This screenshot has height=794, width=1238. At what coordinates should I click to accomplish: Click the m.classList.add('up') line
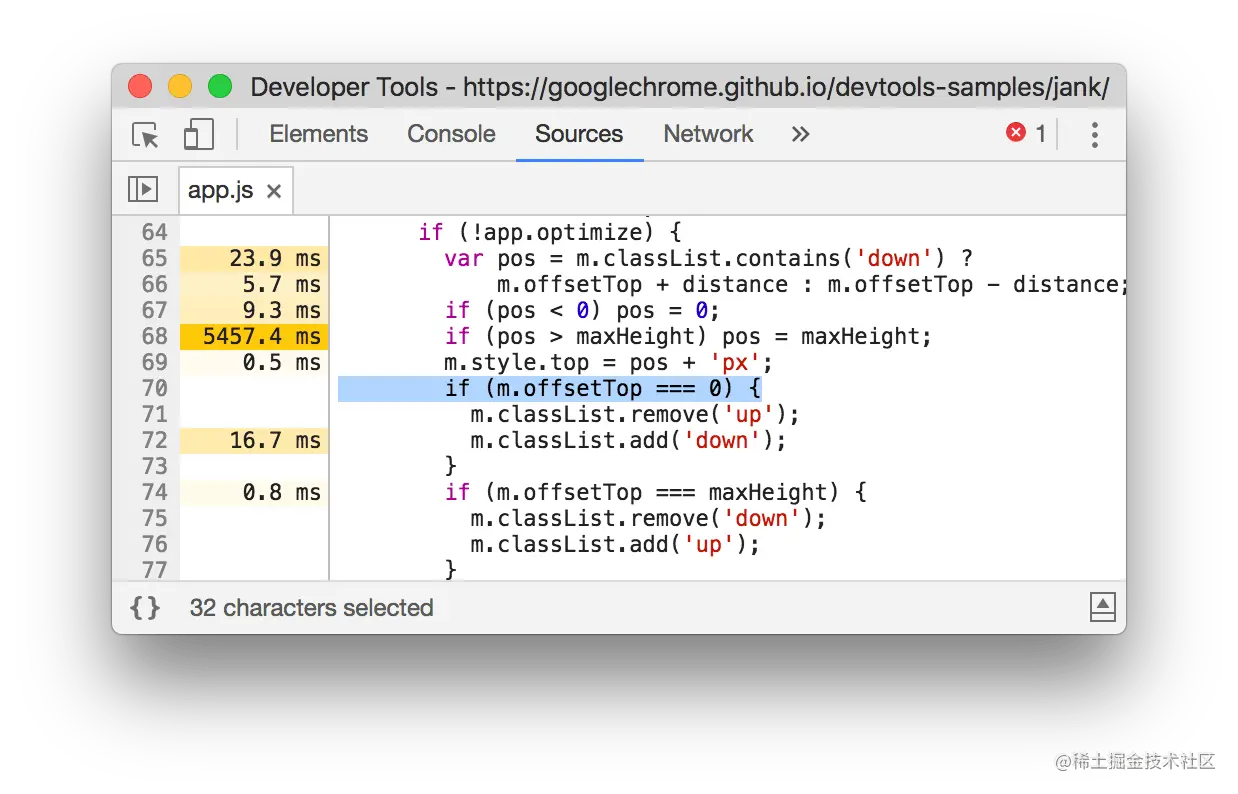[x=615, y=544]
